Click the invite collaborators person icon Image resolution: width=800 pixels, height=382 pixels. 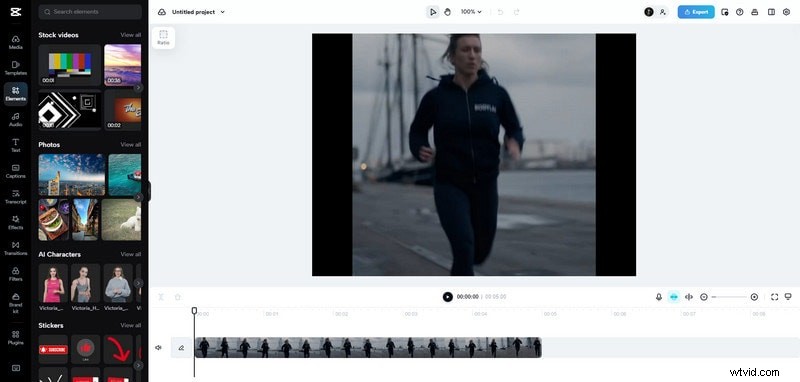pyautogui.click(x=662, y=12)
